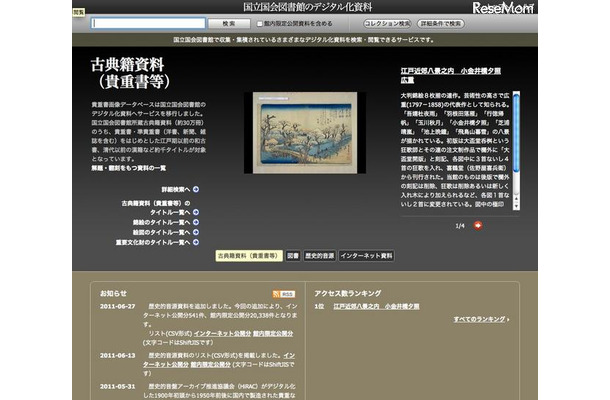Click plus icon beside 絵図のタイトル一覧へ
610x400 pixels.
[x=196, y=232]
